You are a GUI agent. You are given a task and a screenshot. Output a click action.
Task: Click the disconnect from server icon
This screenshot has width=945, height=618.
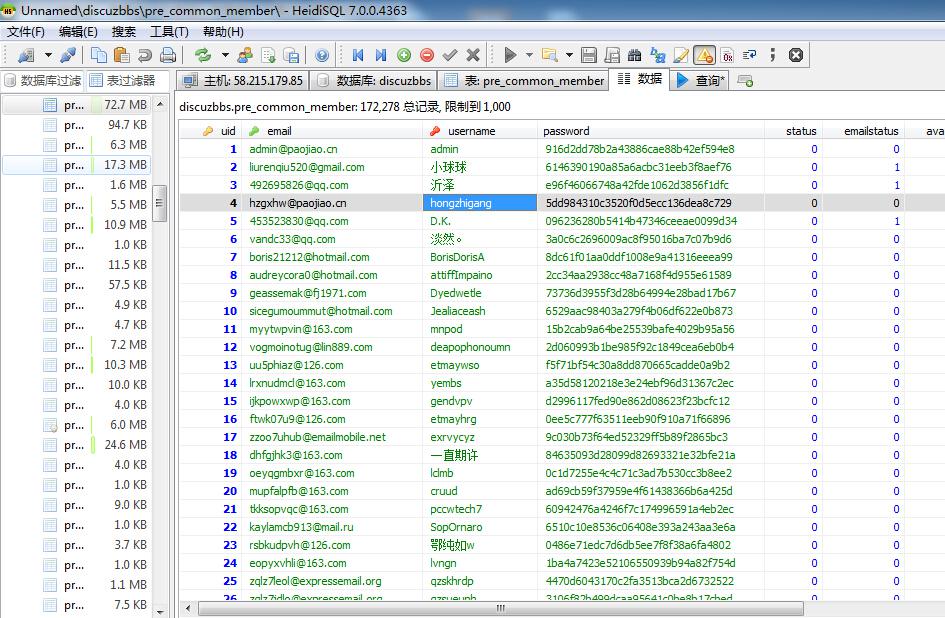68,55
